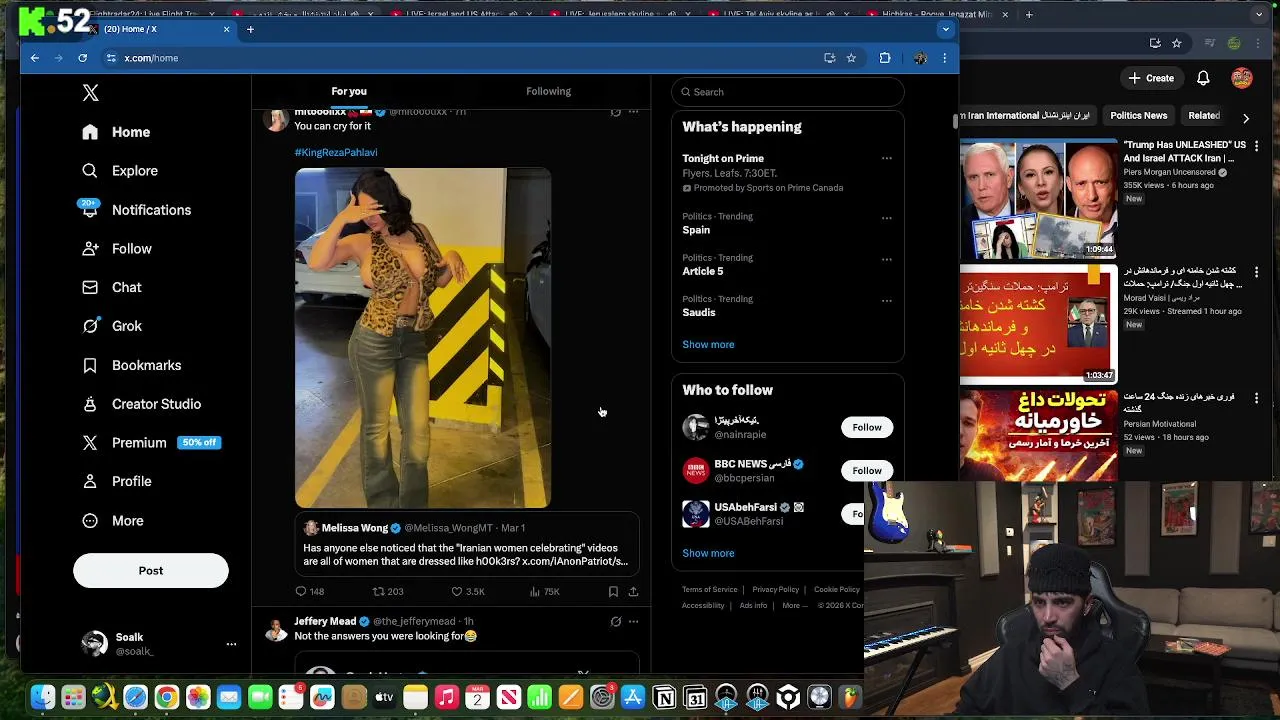Open menu for the Piers Morgan video

[1257, 146]
